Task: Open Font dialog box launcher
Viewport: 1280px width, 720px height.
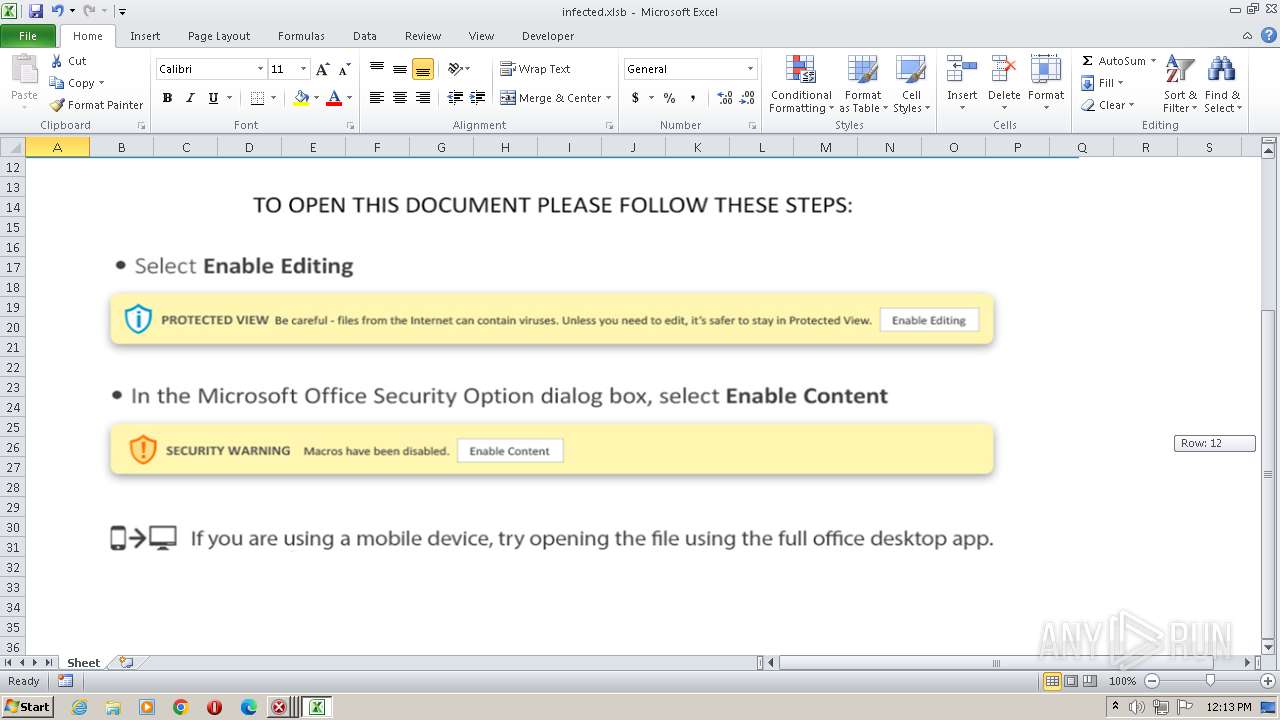Action: [x=350, y=126]
